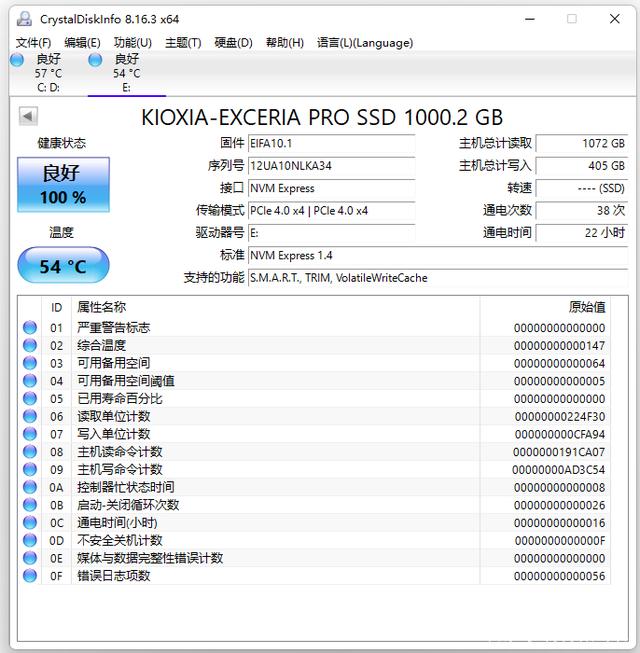
Task: Select the 已用寿命百分比 attribute name
Action: 120,399
